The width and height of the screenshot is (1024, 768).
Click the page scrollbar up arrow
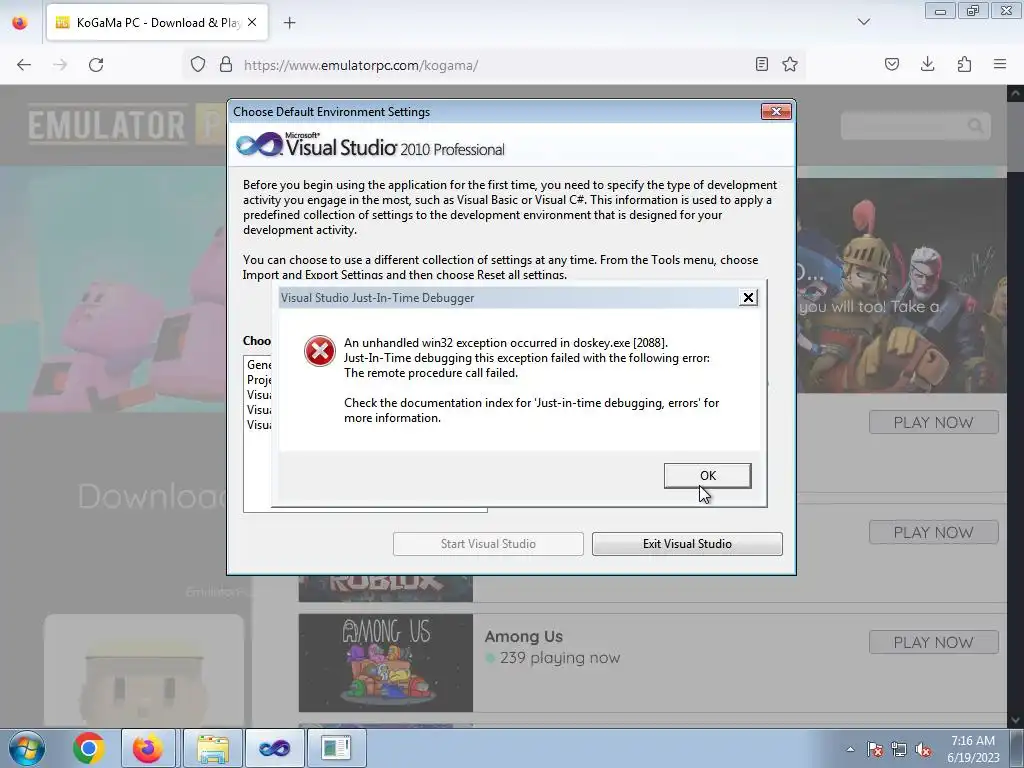point(1016,93)
